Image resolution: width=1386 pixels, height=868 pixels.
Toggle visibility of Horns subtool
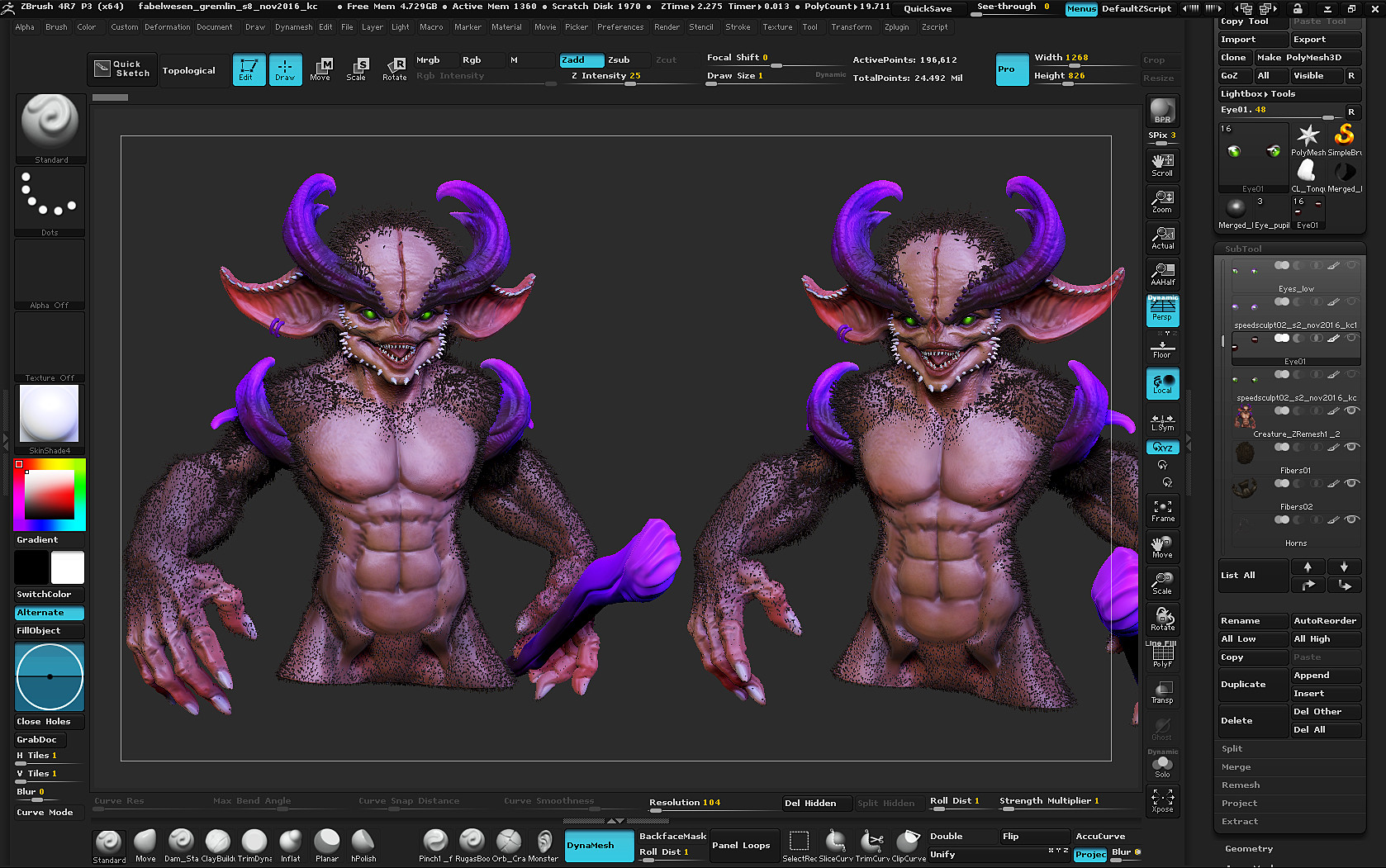coord(1351,519)
